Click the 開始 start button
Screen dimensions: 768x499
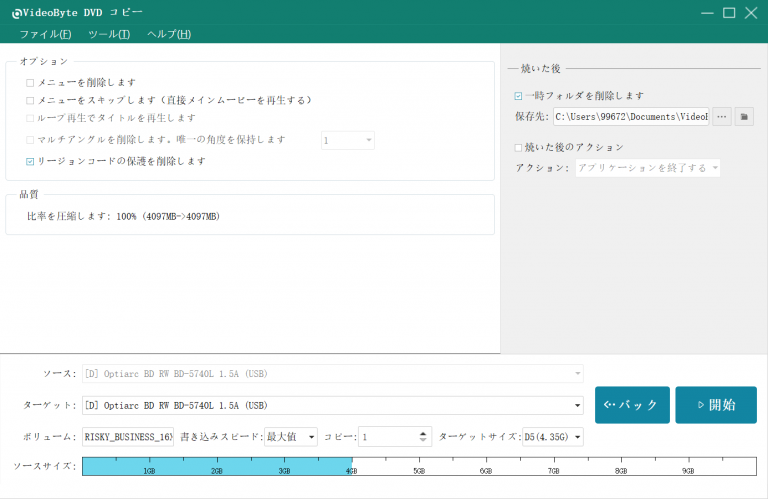pyautogui.click(x=715, y=405)
